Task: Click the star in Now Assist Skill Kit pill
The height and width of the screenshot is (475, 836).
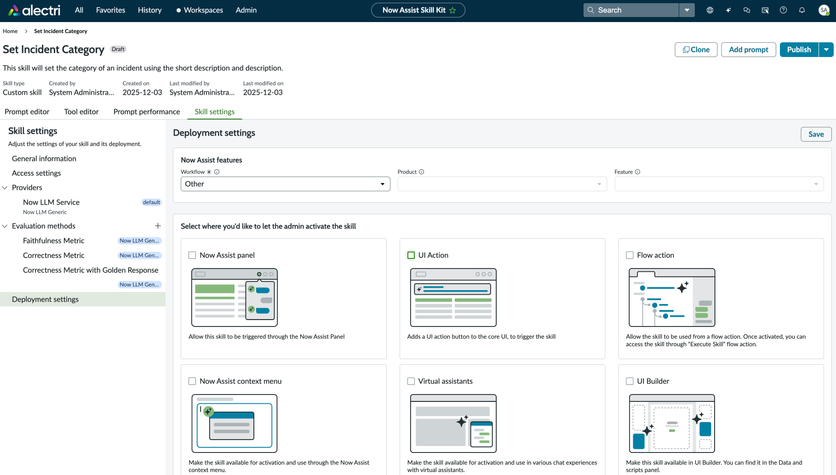Action: coord(453,10)
